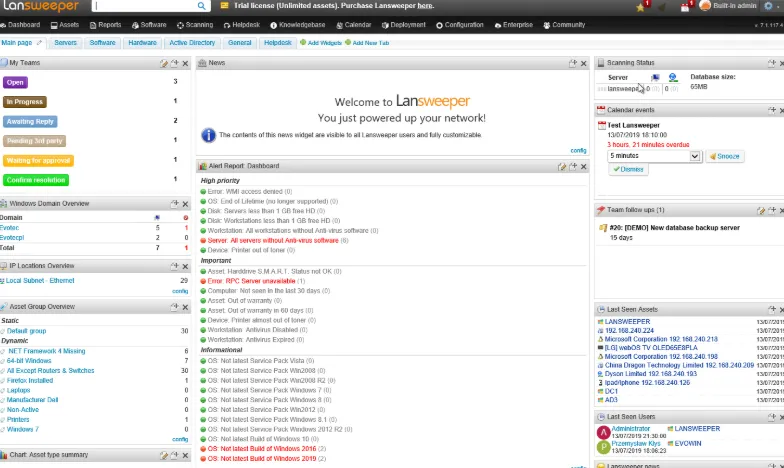Switch to the Hardware dashboard tab
784x468 pixels.
coord(142,43)
